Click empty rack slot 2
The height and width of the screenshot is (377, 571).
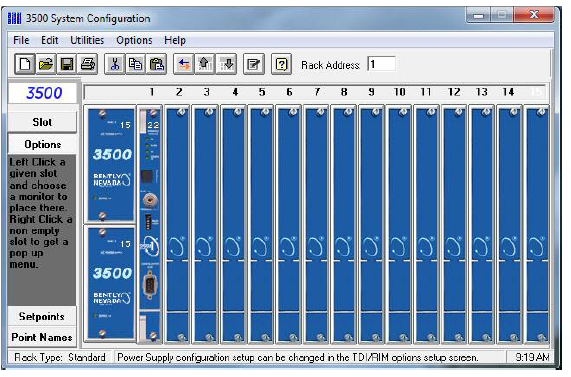pyautogui.click(x=177, y=224)
